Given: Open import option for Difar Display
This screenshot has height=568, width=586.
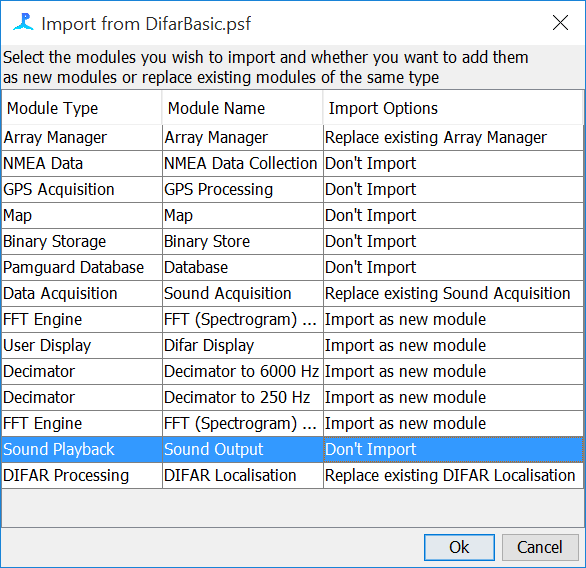Looking at the screenshot, I should 453,346.
